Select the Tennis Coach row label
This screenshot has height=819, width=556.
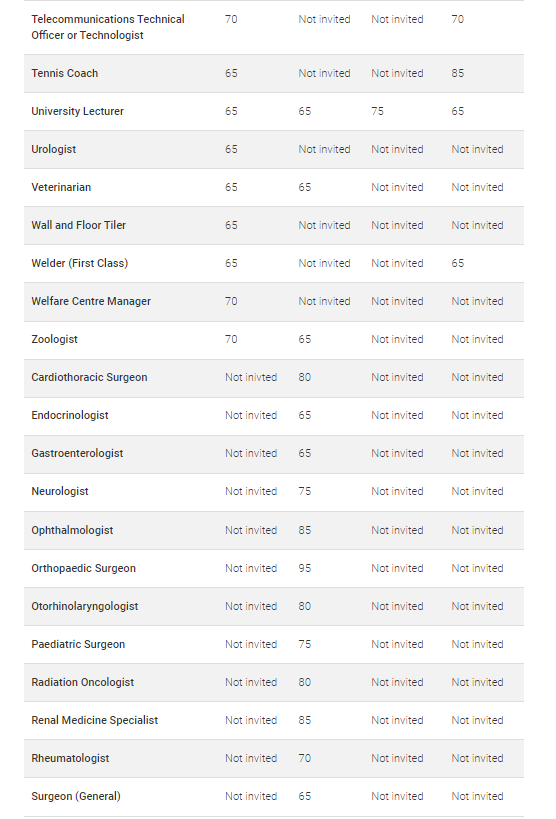point(64,73)
